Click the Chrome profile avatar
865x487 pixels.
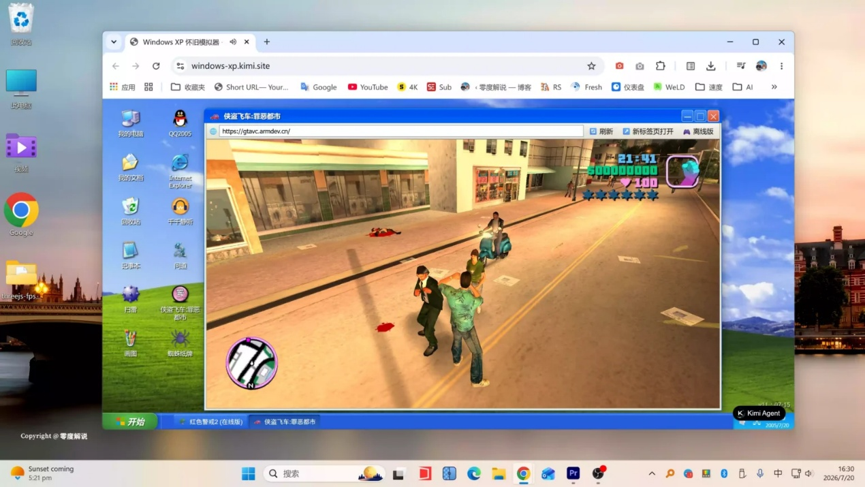click(x=761, y=66)
